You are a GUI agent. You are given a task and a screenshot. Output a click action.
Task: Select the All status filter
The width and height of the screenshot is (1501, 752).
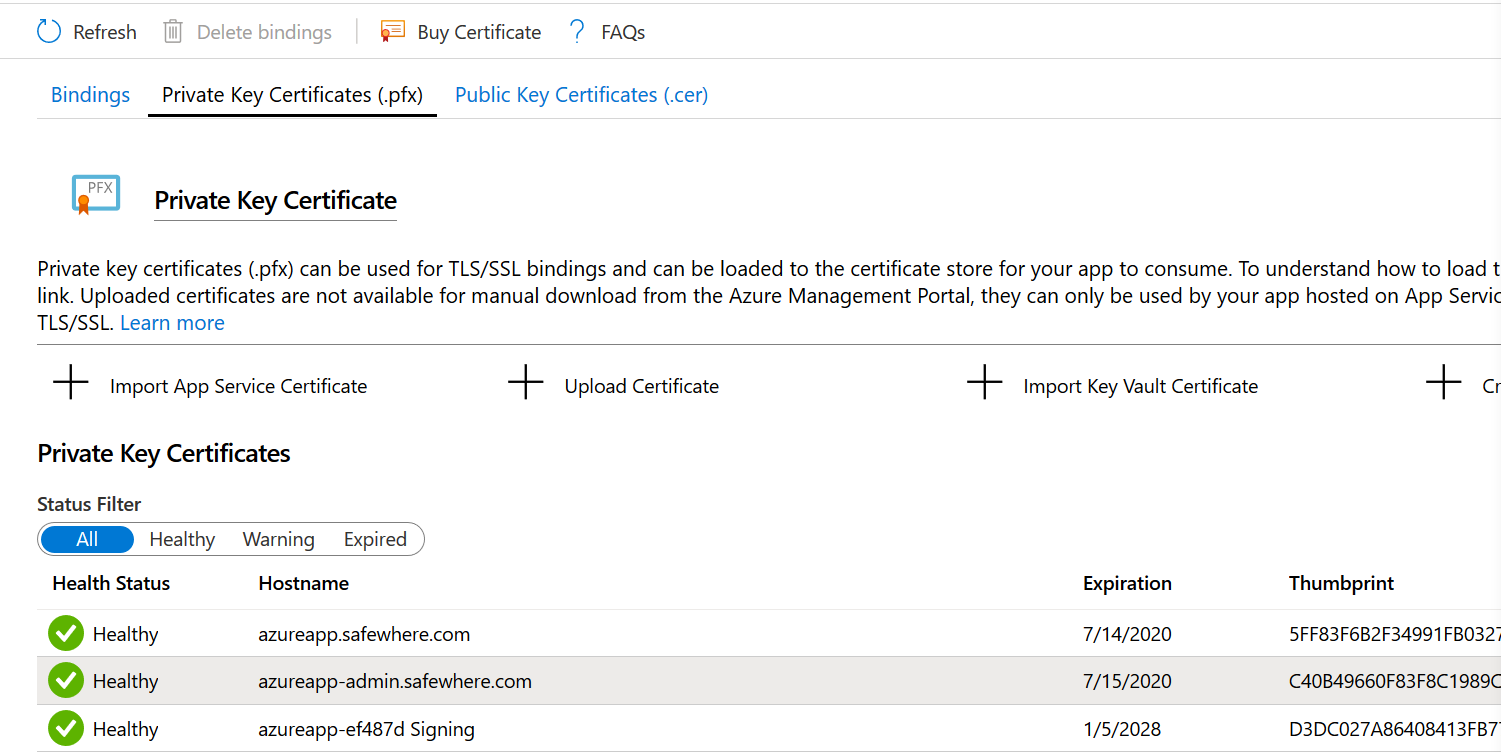click(87, 540)
